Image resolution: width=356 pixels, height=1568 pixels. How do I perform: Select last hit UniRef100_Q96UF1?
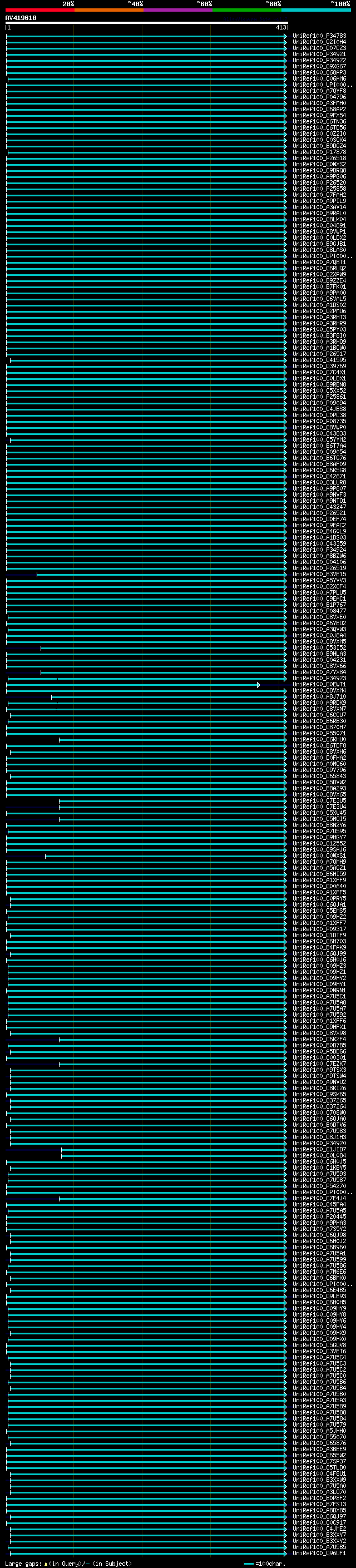coord(319,1553)
